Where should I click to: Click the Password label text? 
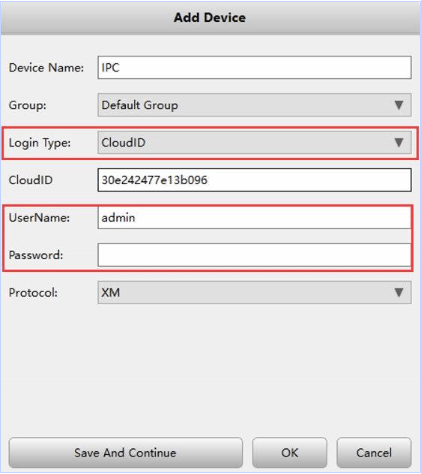36,255
